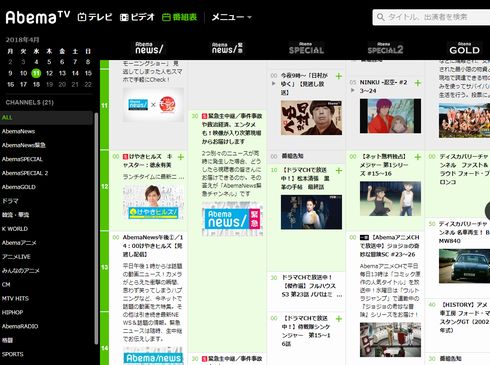Screen dimensions: 490x365
Task: Click the magnifier search icon
Action: 380,17
